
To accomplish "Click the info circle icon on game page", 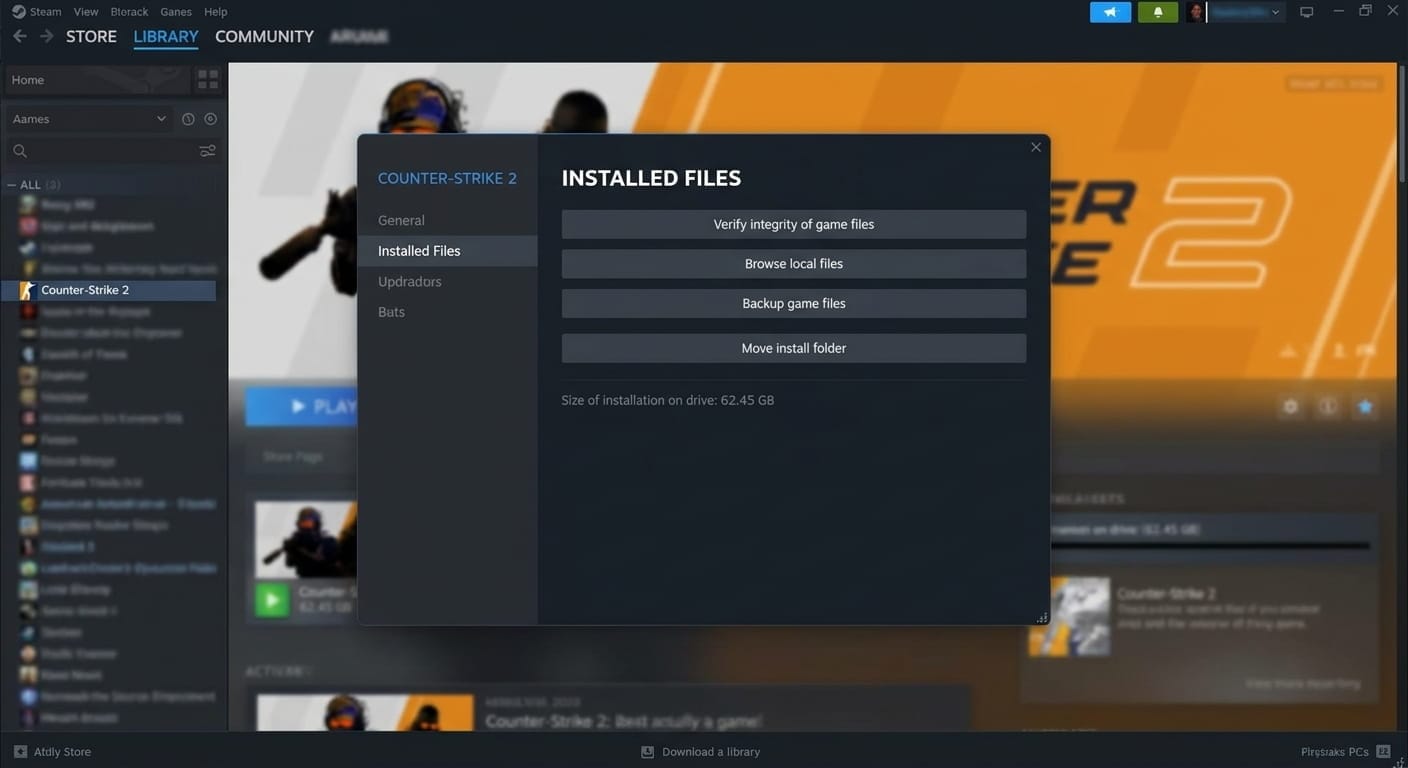I will pyautogui.click(x=1328, y=407).
